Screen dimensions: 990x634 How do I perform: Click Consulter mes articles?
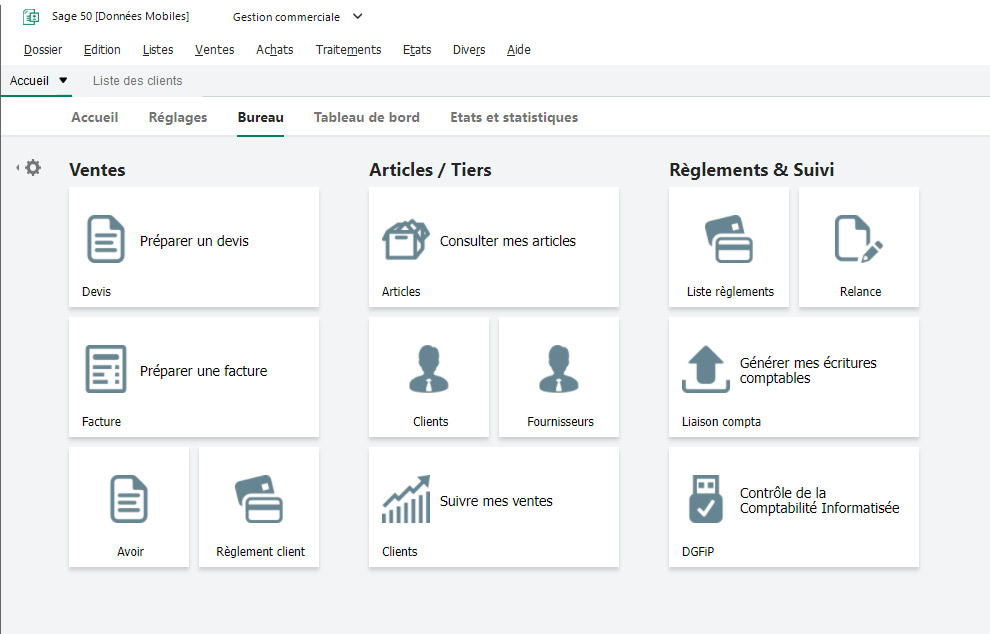coord(508,241)
